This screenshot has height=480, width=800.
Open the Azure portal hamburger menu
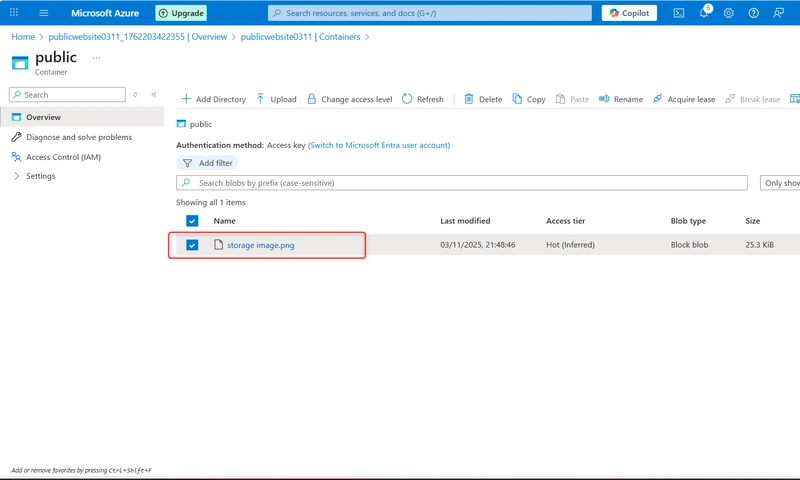(x=43, y=13)
